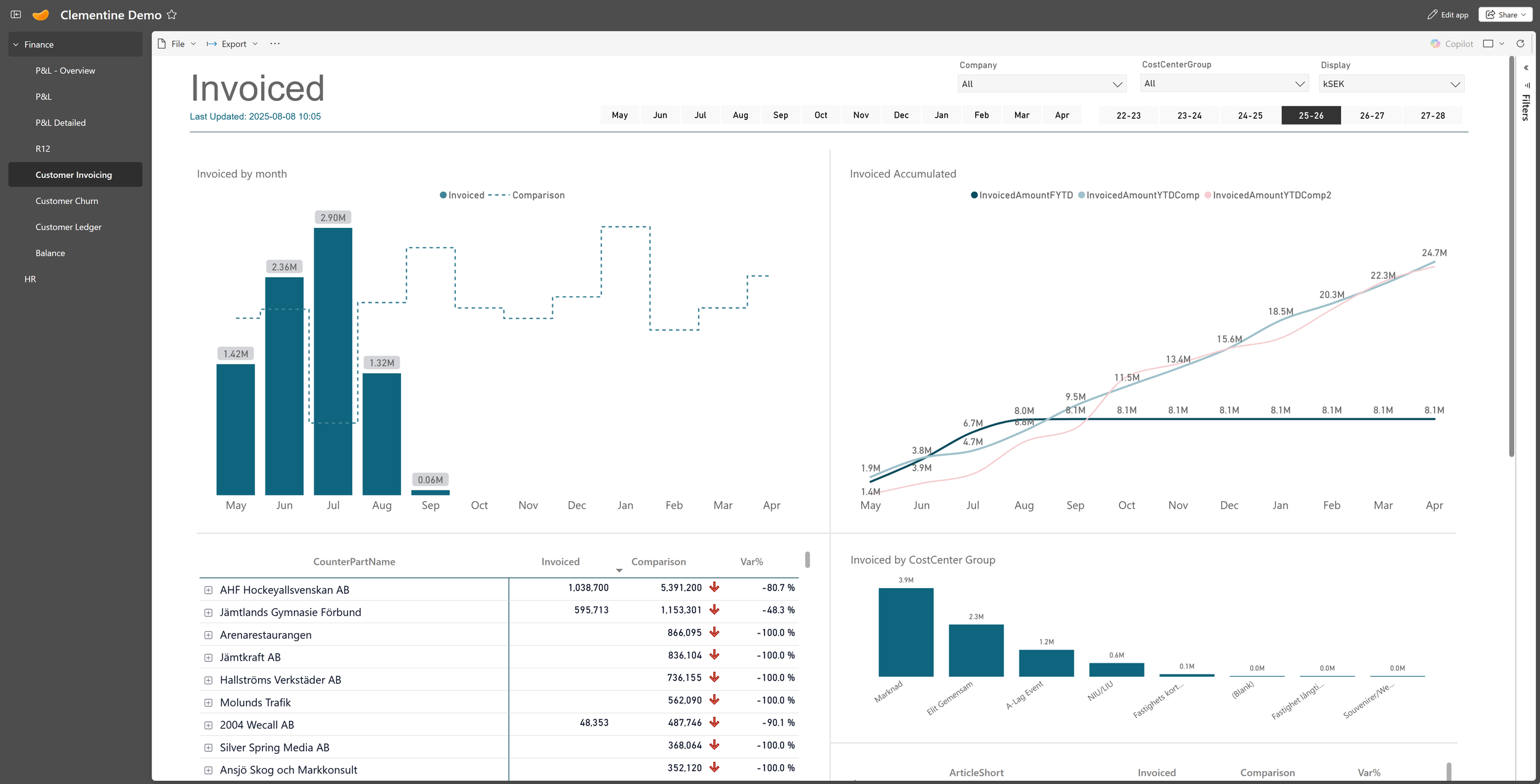1540x784 pixels.
Task: Expand the AHF Hockeyallsvenskan AB row
Action: [208, 590]
